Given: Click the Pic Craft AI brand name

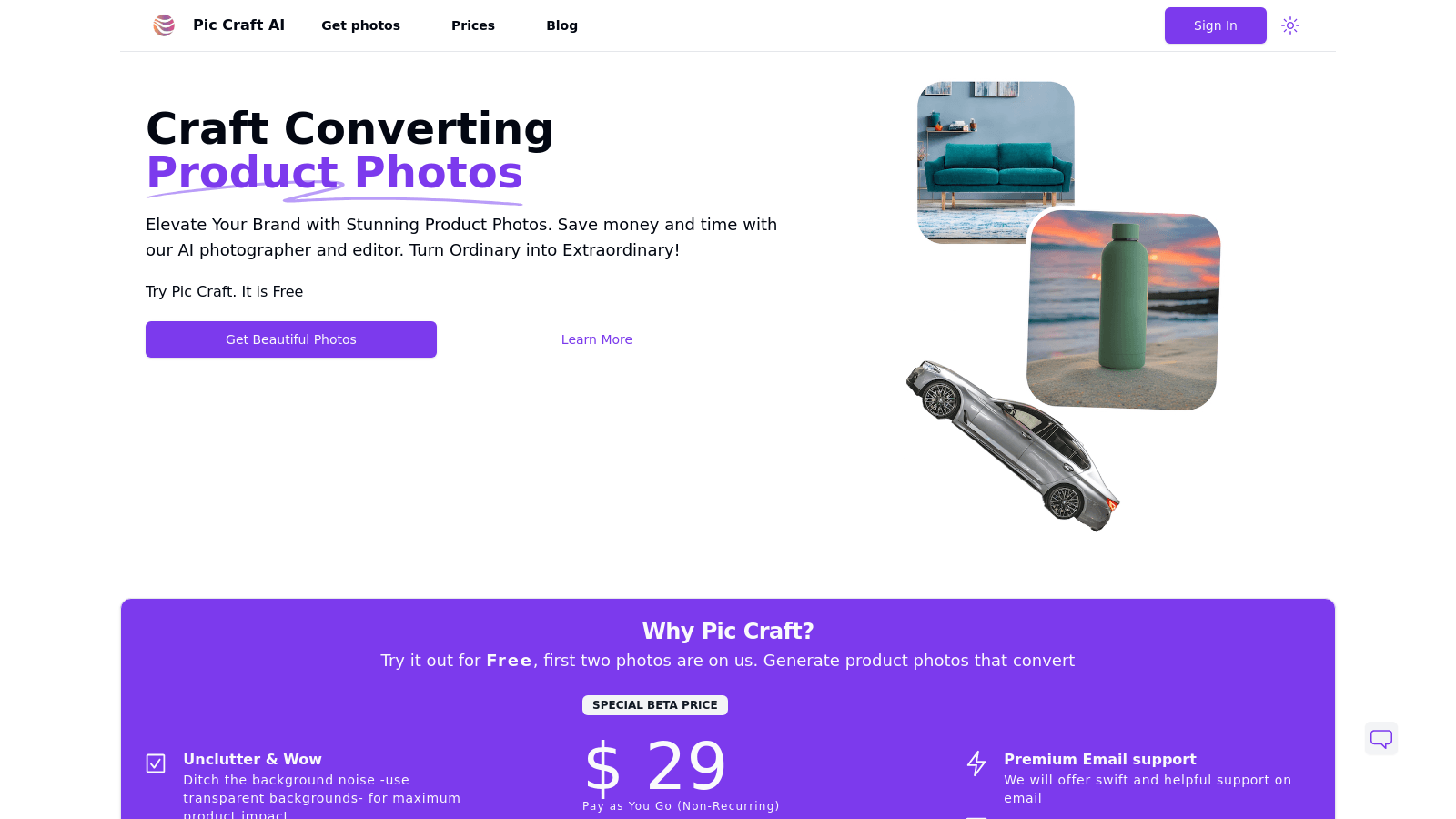Looking at the screenshot, I should click(x=238, y=25).
